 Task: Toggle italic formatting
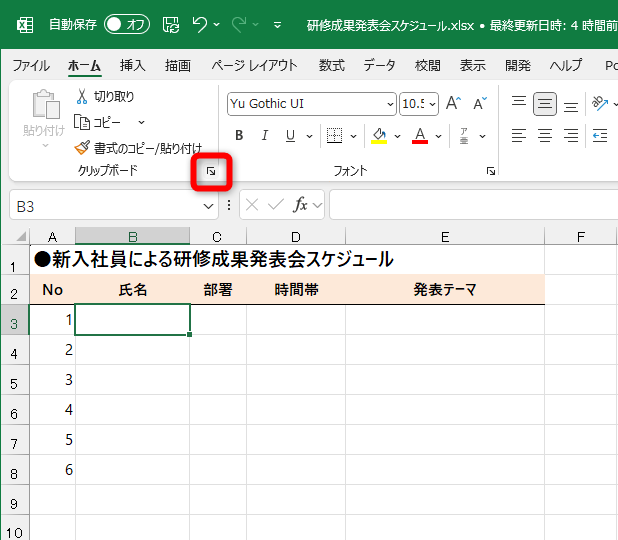[x=264, y=136]
